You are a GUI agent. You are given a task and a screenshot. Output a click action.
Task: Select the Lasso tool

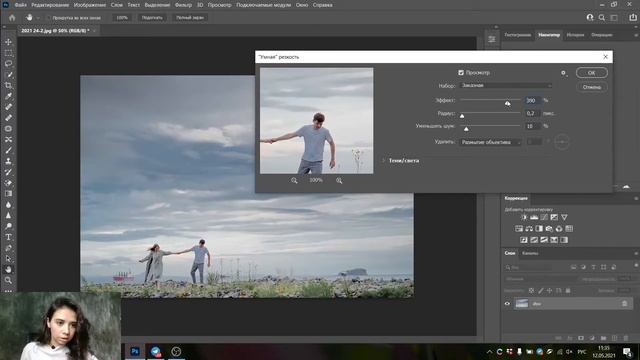click(x=8, y=64)
